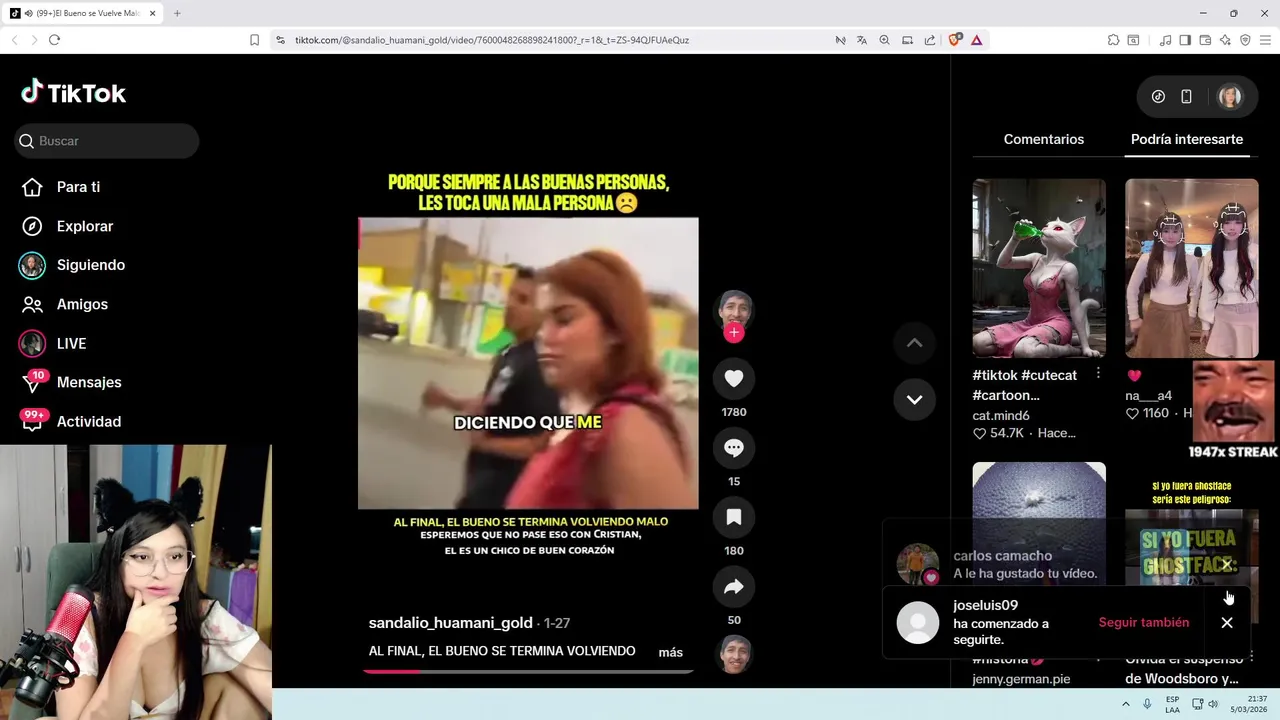Open sandalio_huamani_gold profile name
The height and width of the screenshot is (720, 1280).
tap(450, 623)
